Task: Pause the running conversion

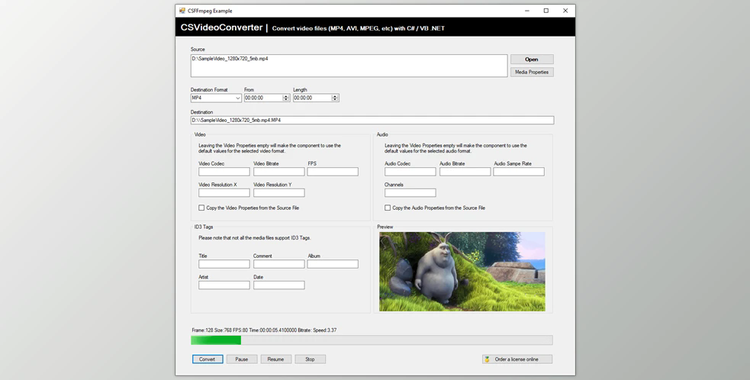Action: [242, 359]
